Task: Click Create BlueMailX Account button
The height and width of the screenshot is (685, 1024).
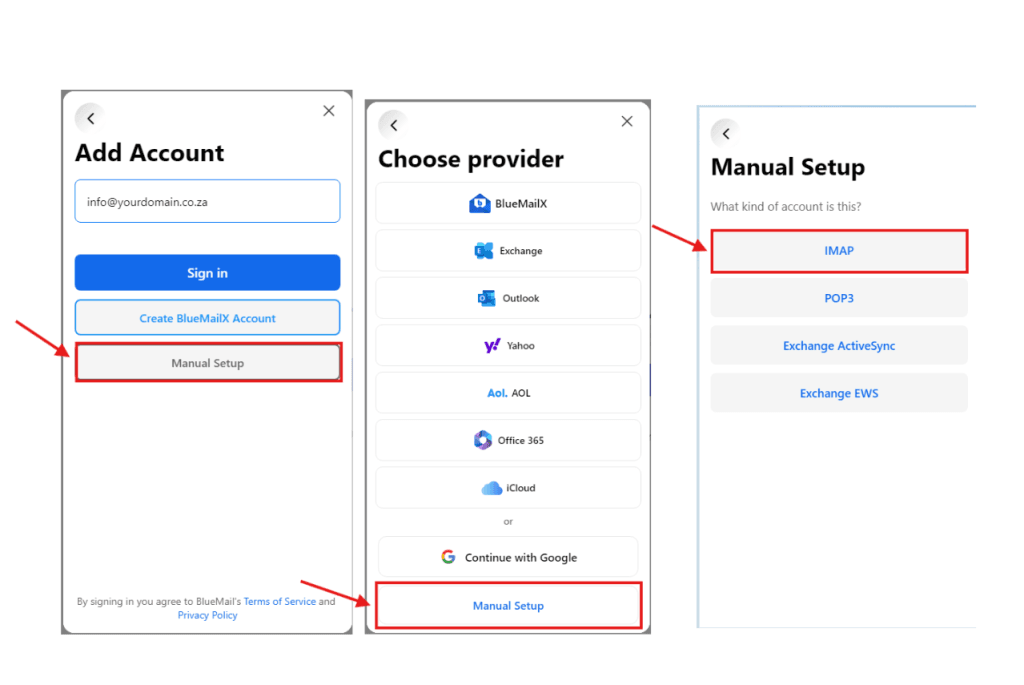Action: pos(207,318)
